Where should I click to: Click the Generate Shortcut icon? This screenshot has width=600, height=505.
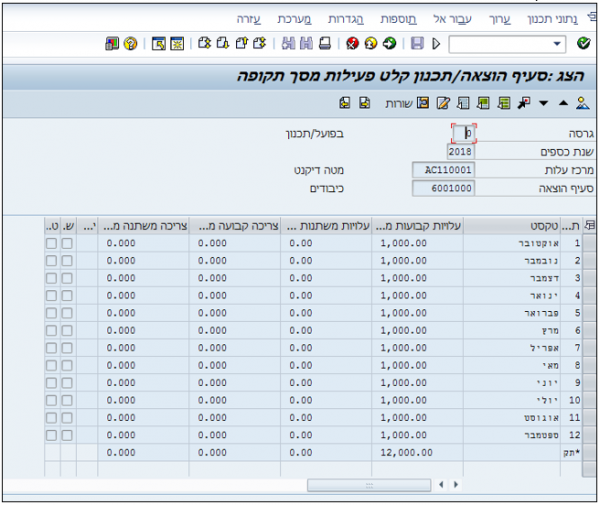click(x=159, y=44)
